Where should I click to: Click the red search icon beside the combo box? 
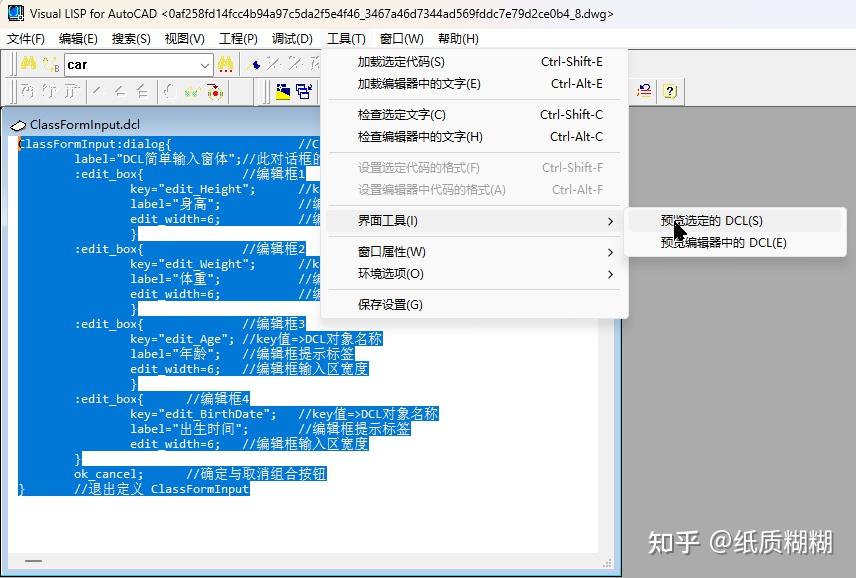click(226, 63)
